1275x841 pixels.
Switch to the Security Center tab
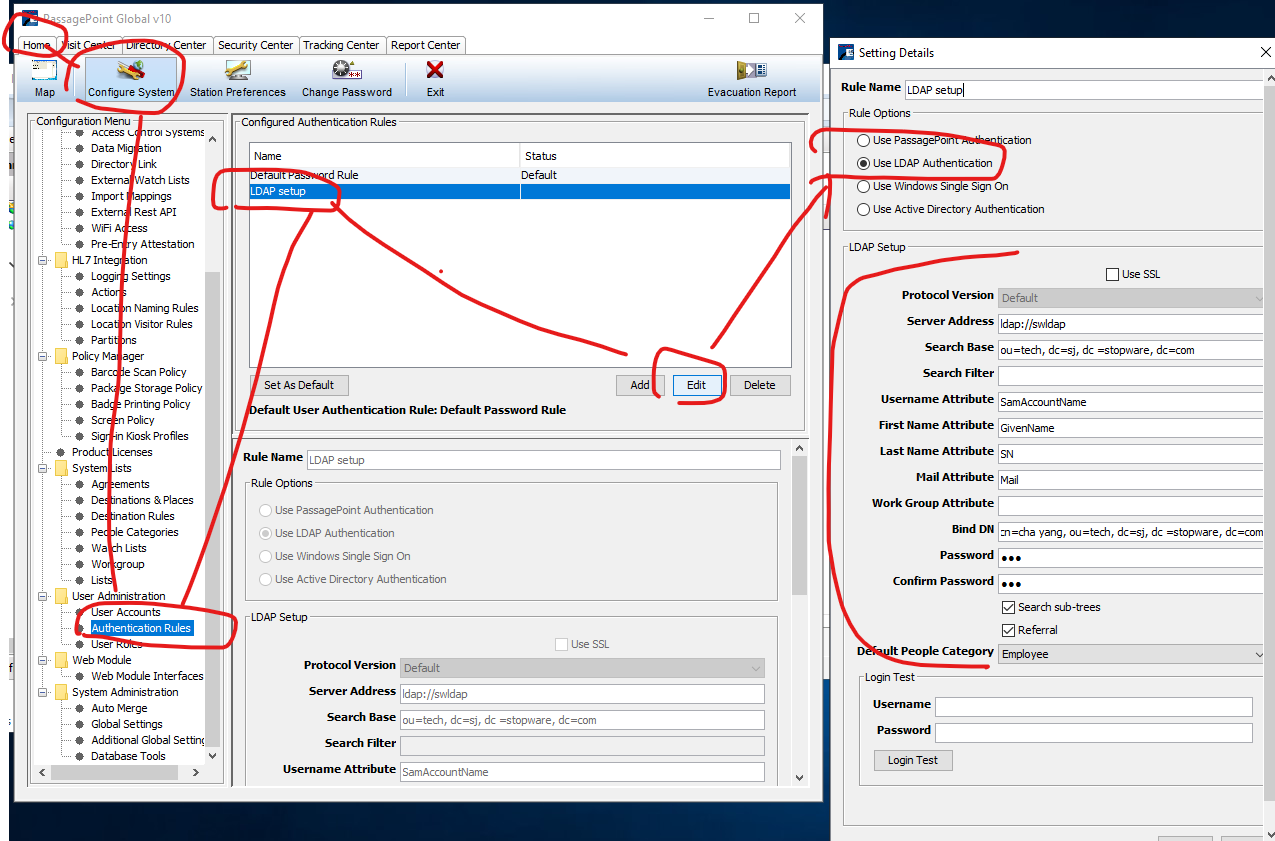255,45
